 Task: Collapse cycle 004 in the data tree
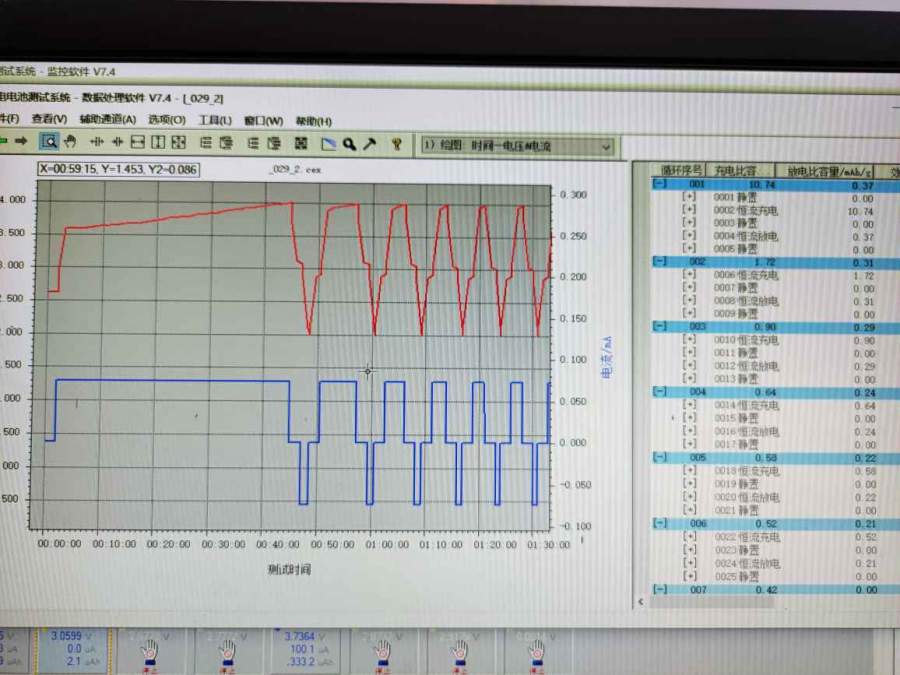(659, 392)
